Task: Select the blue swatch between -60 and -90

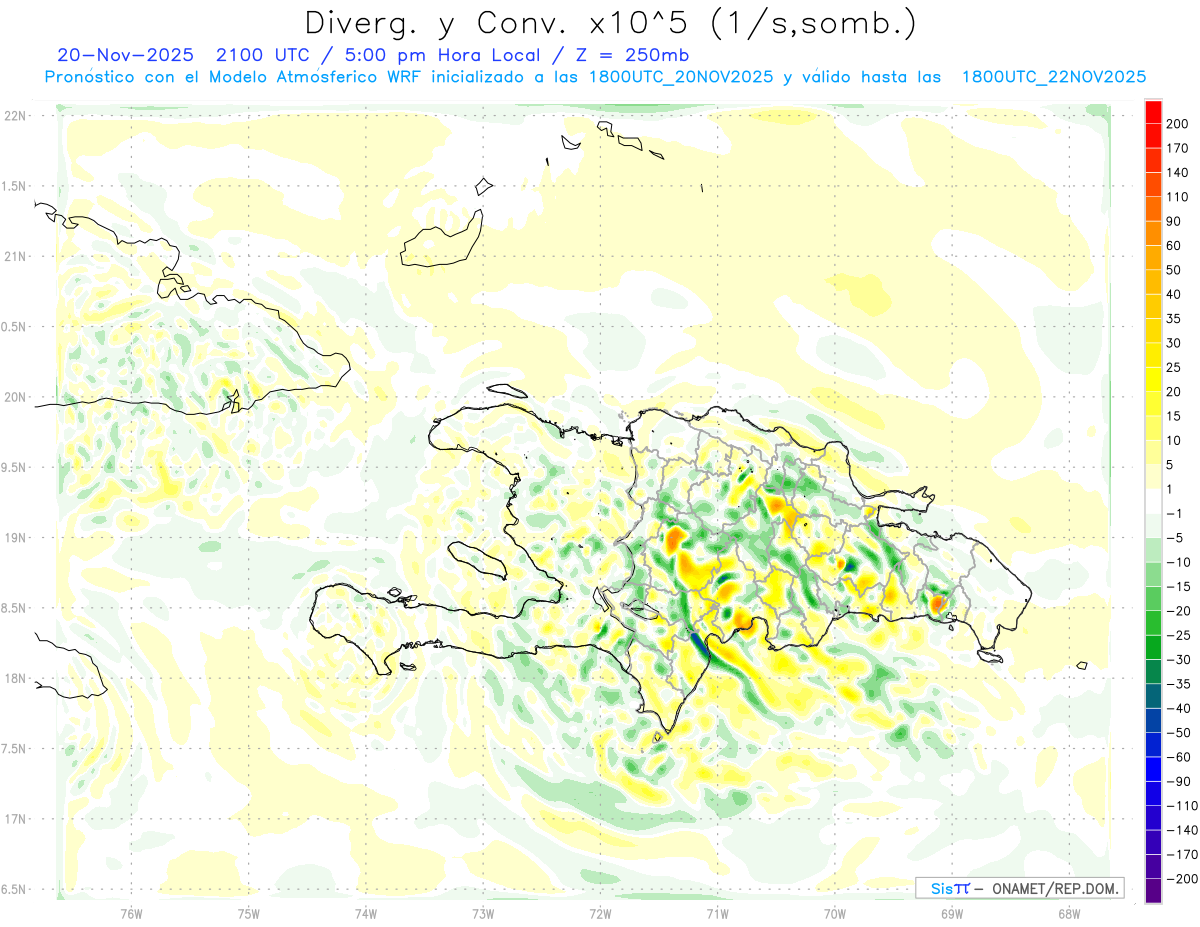Action: (1153, 770)
